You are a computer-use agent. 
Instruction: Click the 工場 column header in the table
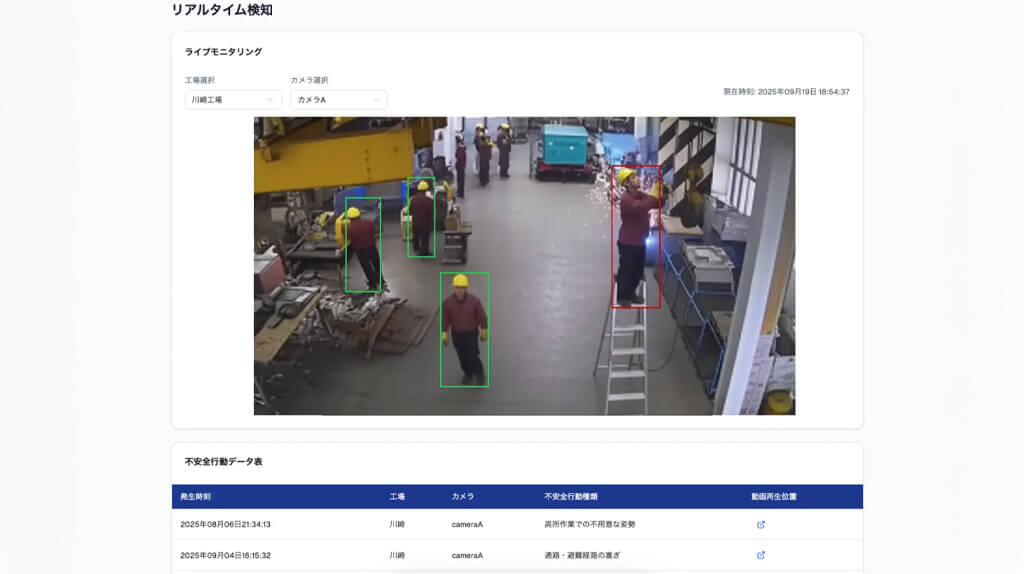[x=397, y=496]
